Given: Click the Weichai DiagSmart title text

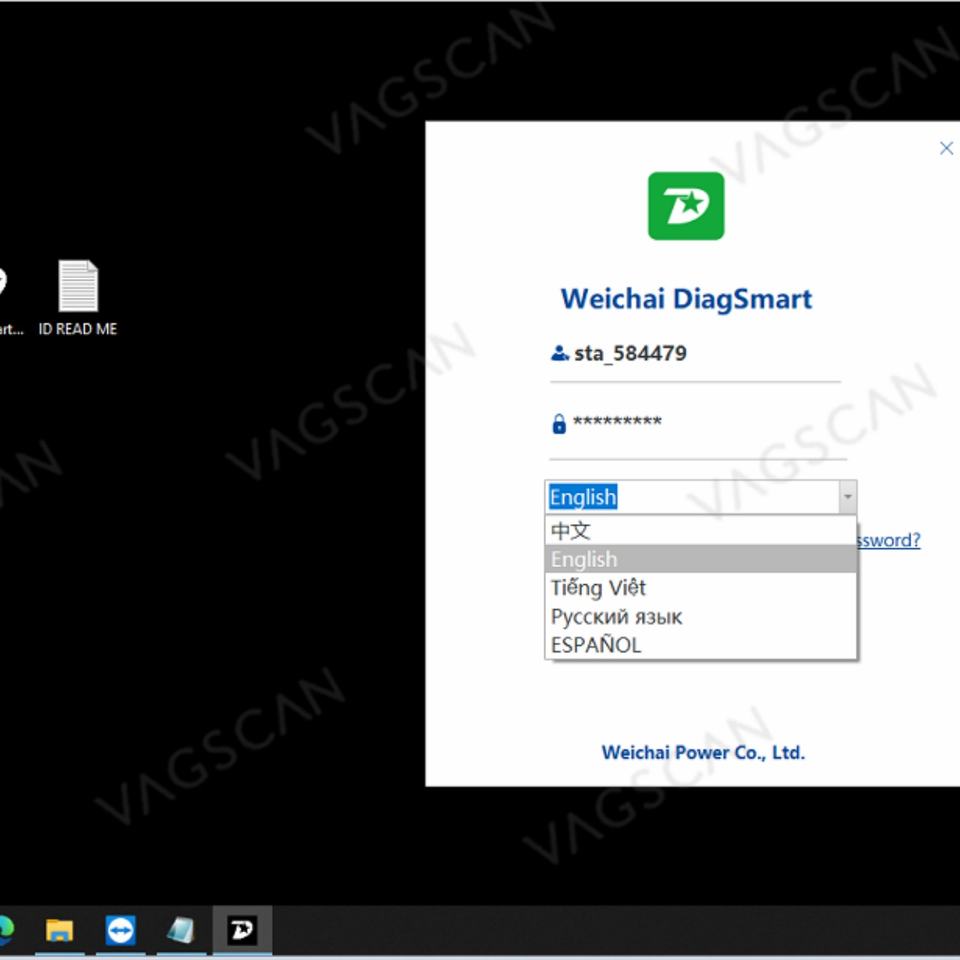Looking at the screenshot, I should pos(686,299).
